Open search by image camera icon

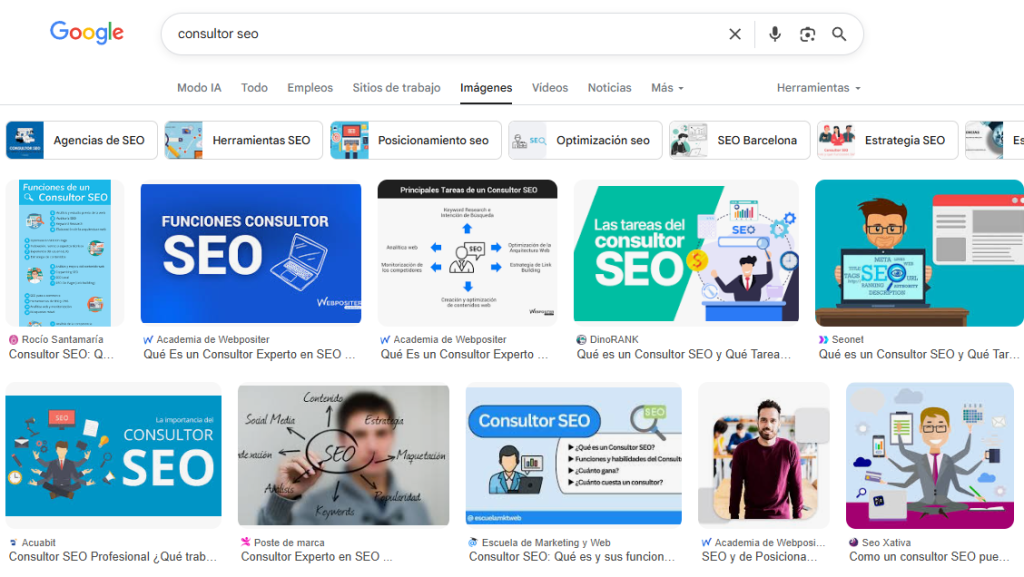(807, 34)
